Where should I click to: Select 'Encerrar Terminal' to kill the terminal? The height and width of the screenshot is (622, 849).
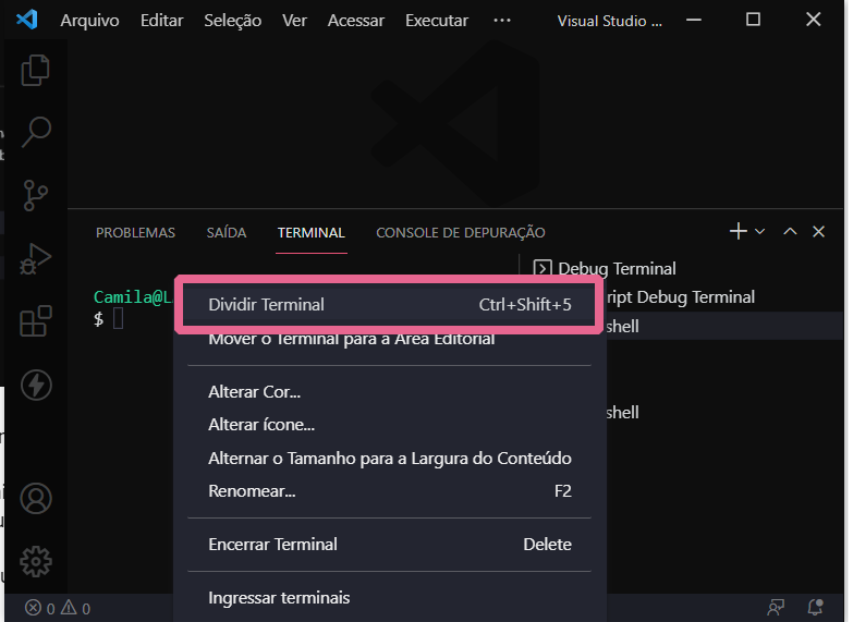click(x=274, y=543)
